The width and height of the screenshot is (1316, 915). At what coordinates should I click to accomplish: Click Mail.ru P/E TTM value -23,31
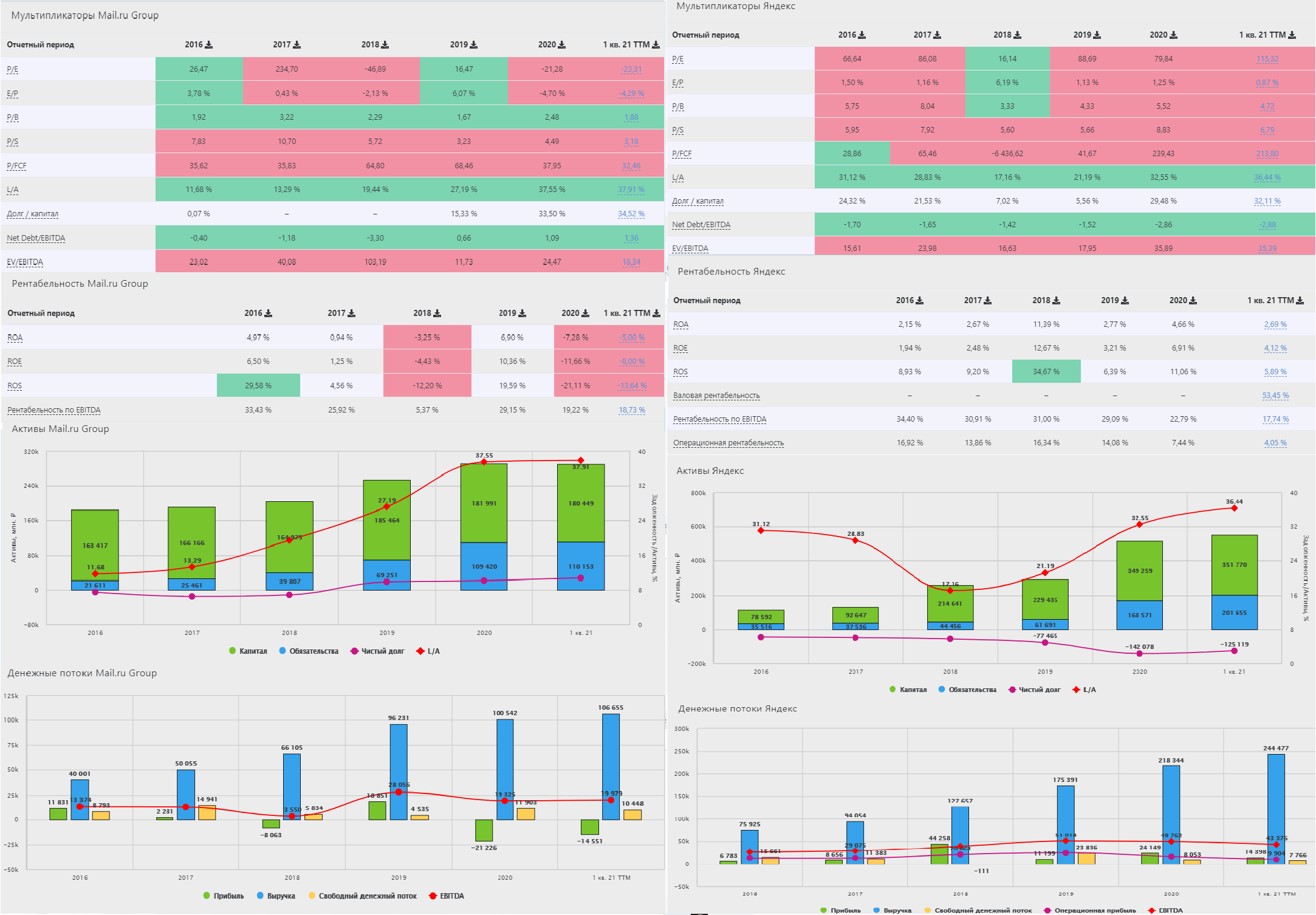click(631, 69)
